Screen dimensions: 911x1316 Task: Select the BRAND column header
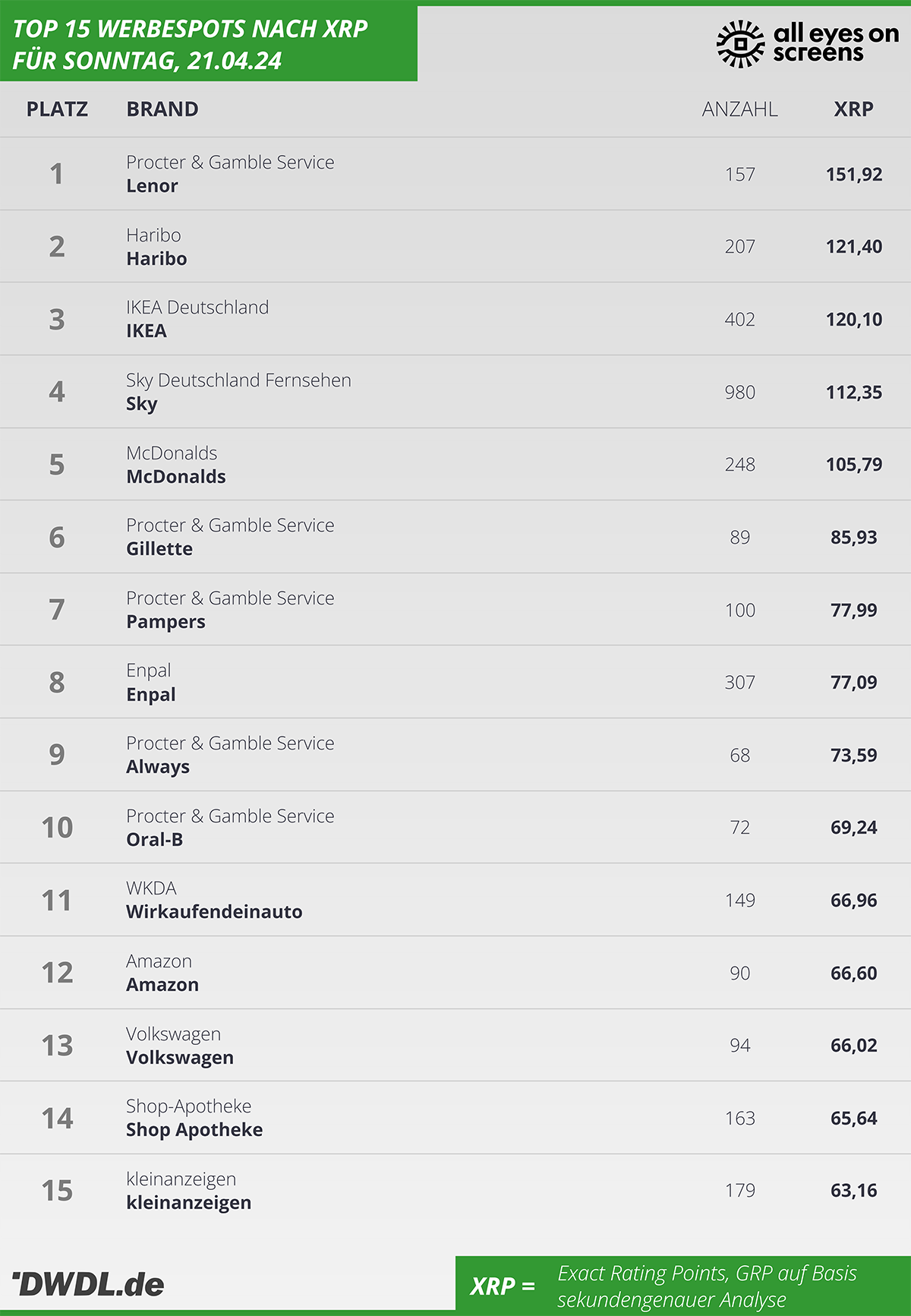(162, 109)
